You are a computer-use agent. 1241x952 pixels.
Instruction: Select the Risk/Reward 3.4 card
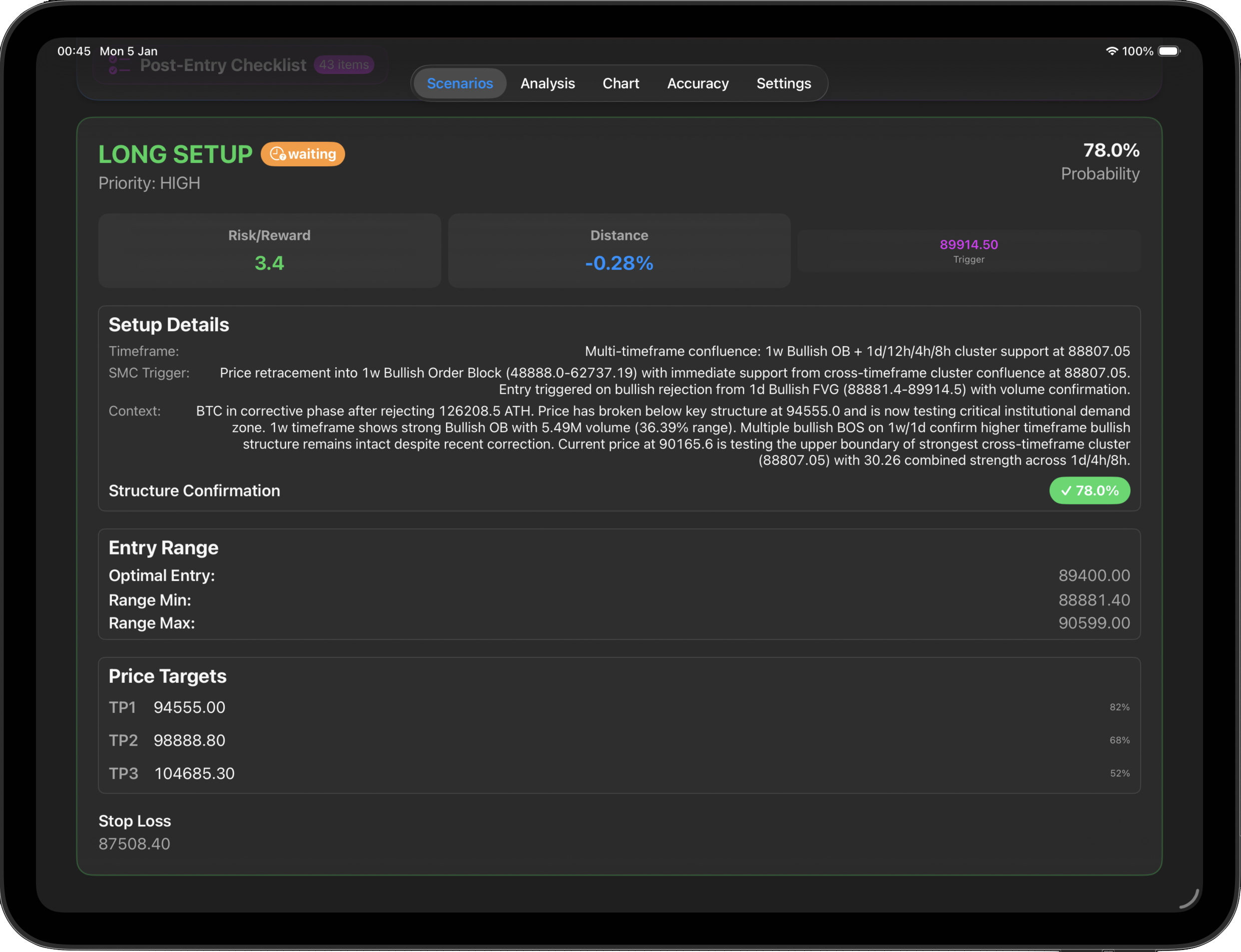tap(270, 250)
